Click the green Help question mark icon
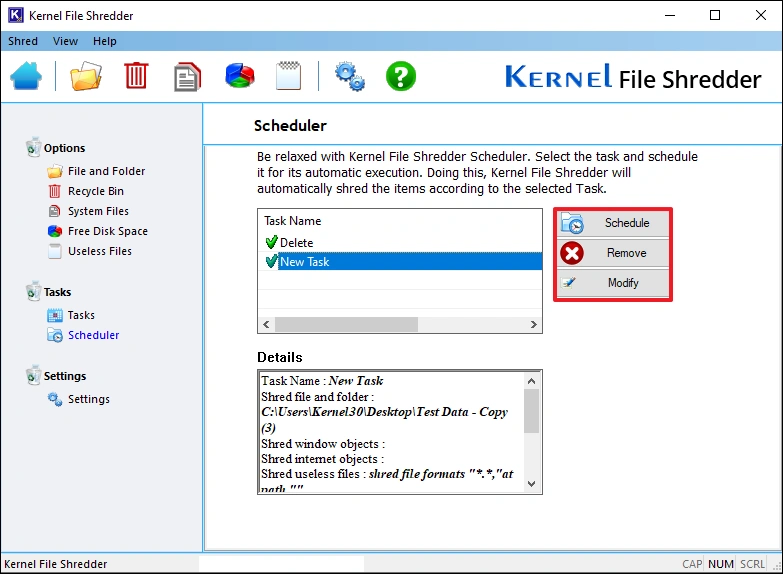 400,76
